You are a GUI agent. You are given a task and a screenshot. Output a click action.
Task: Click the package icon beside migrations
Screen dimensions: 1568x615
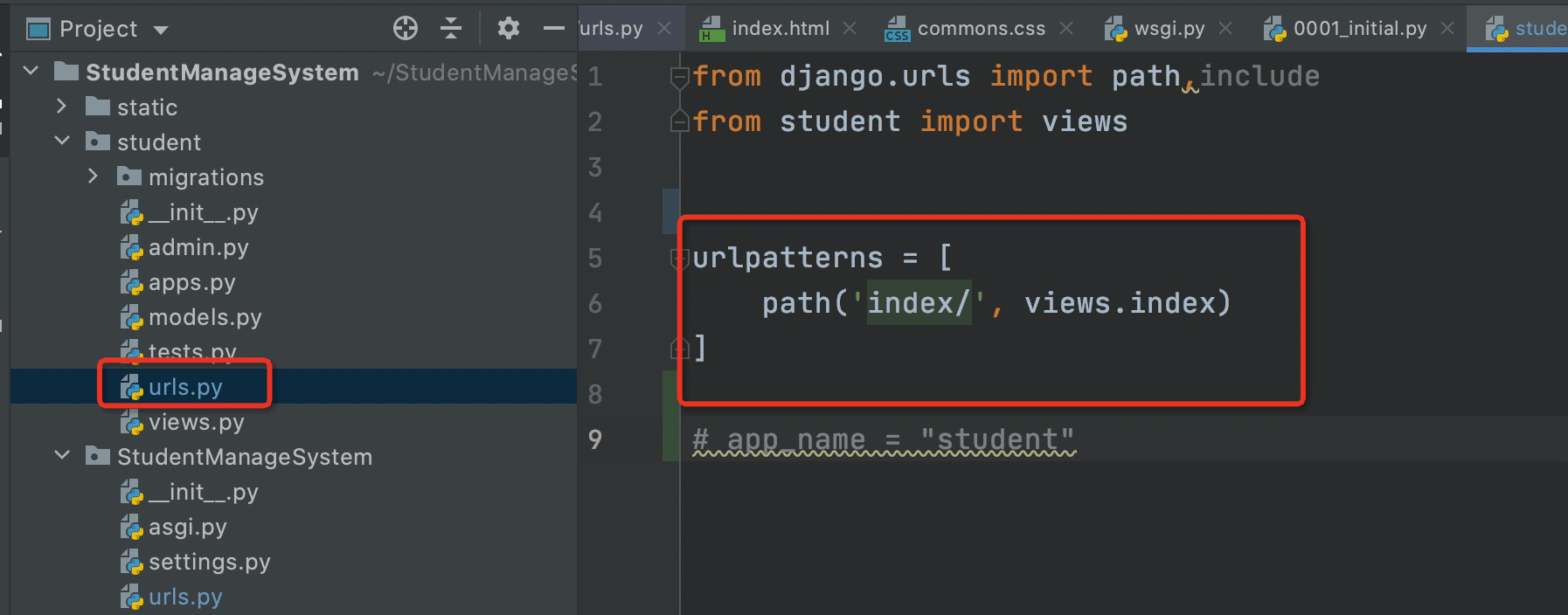[129, 176]
